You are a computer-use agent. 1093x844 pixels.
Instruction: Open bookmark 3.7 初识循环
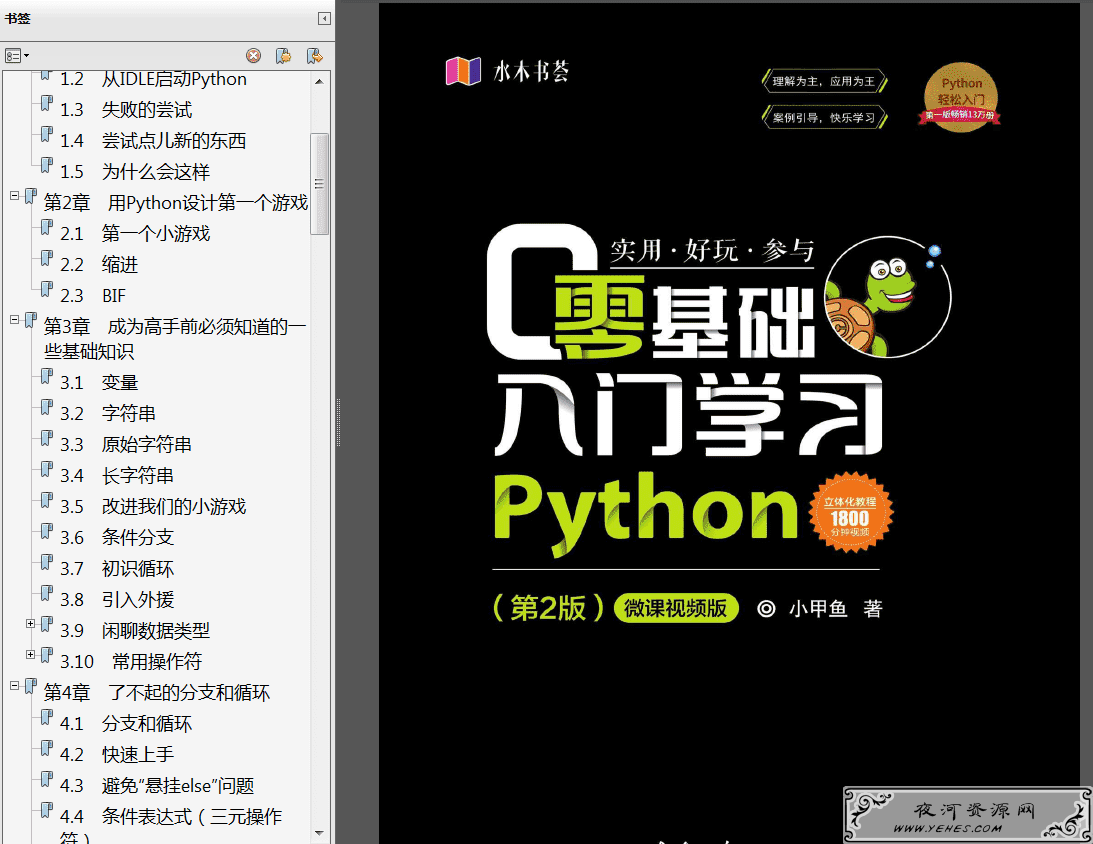point(117,569)
